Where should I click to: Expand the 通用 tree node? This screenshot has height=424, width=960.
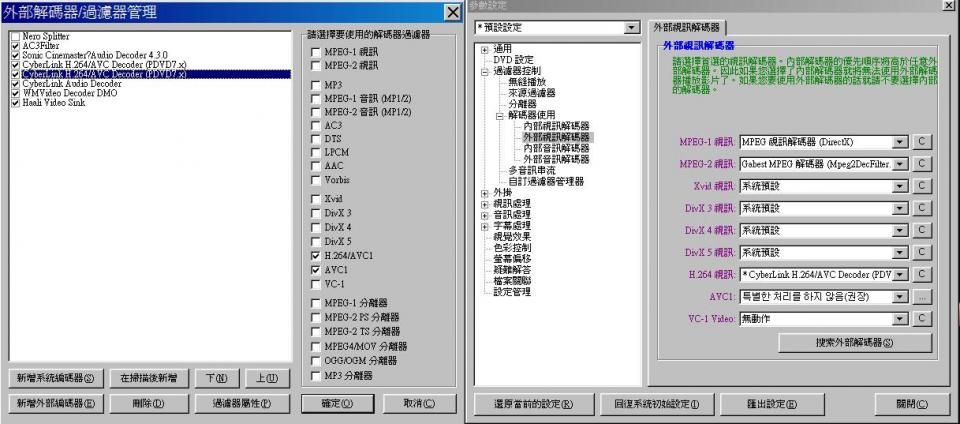(485, 49)
